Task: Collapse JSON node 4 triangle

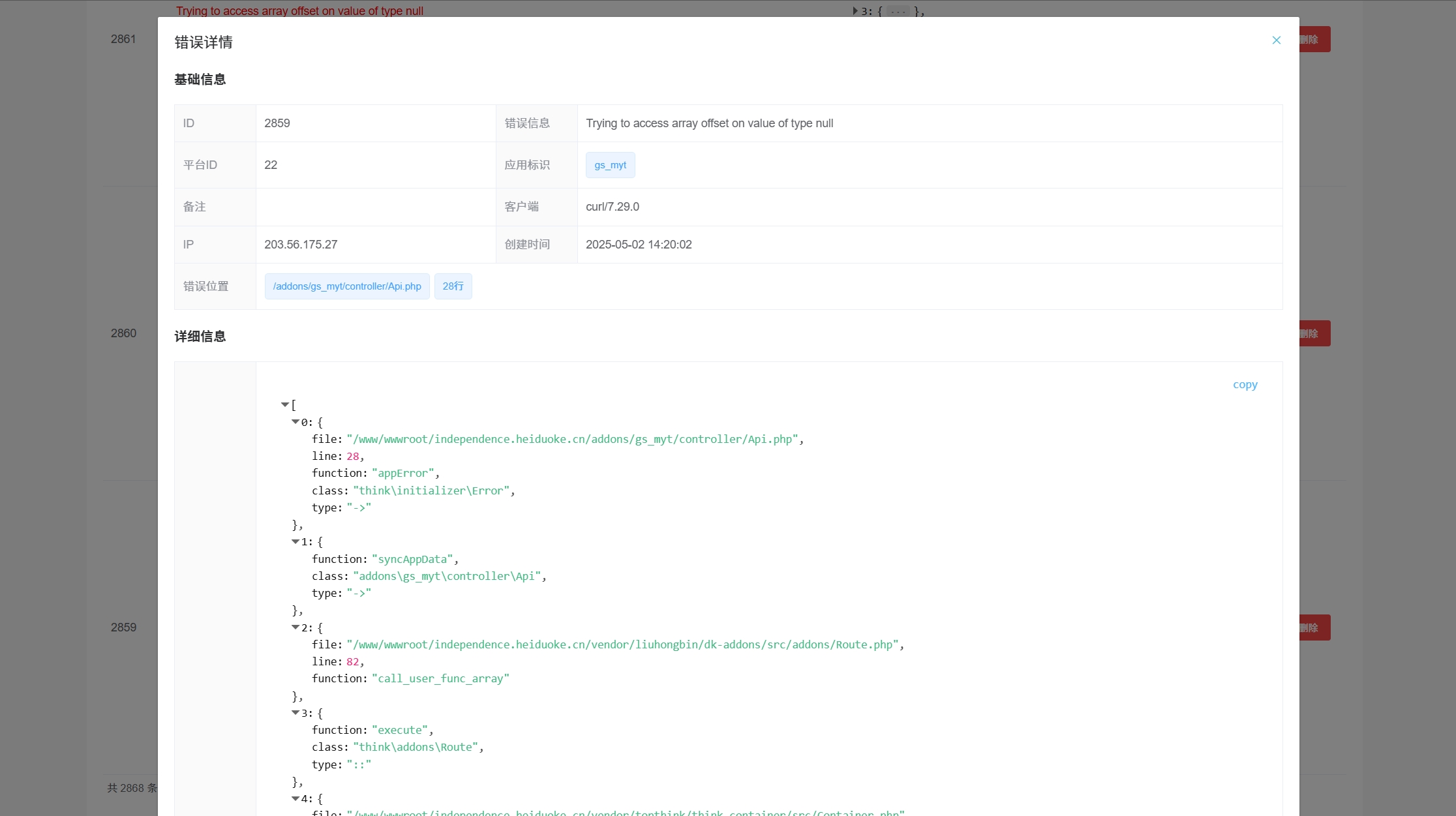Action: point(296,798)
